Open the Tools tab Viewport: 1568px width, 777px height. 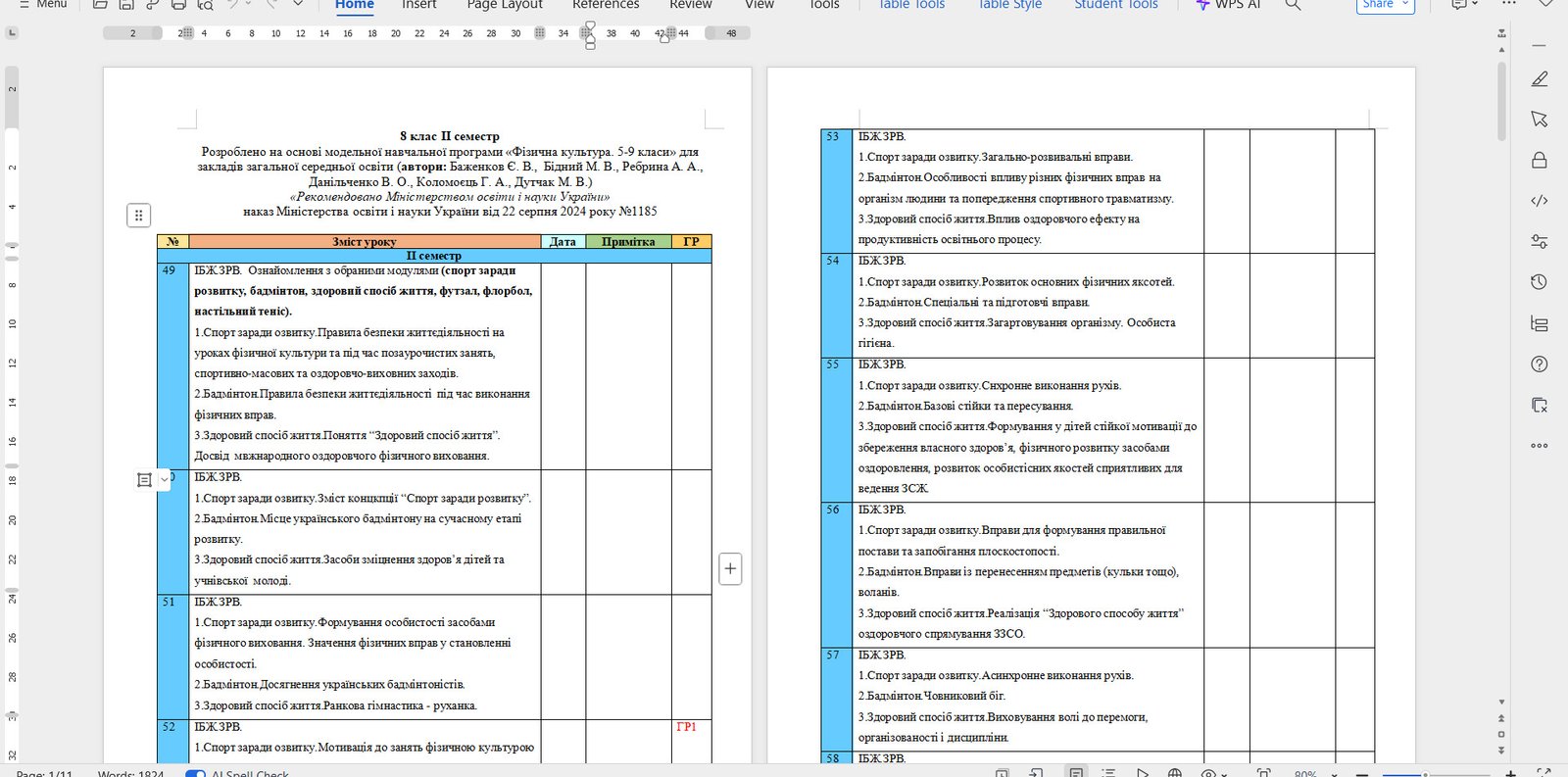pyautogui.click(x=824, y=5)
